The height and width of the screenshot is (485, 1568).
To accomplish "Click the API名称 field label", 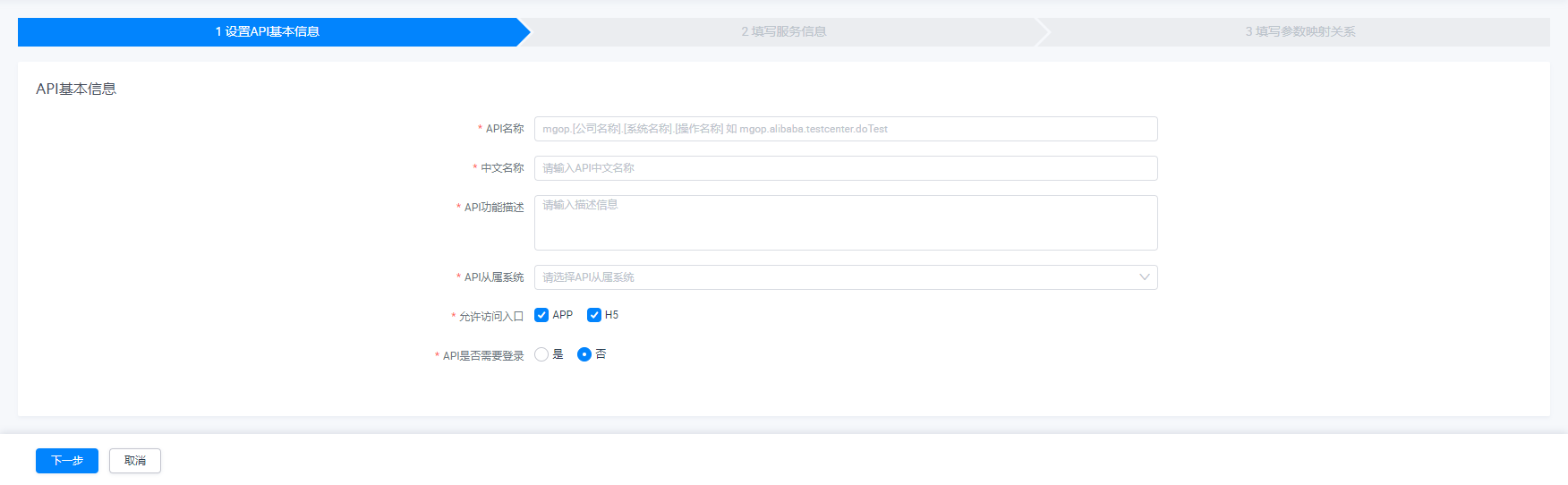I will coord(505,129).
